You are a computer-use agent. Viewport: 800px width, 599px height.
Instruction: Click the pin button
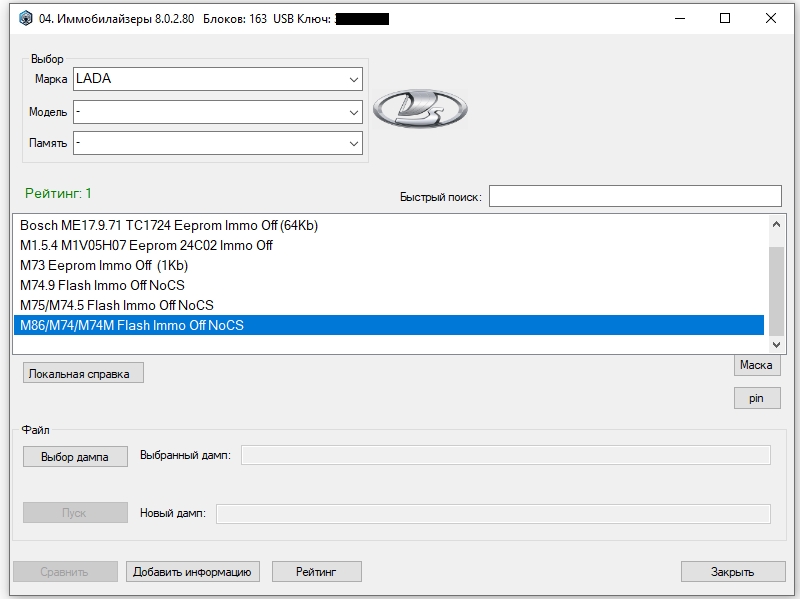757,398
